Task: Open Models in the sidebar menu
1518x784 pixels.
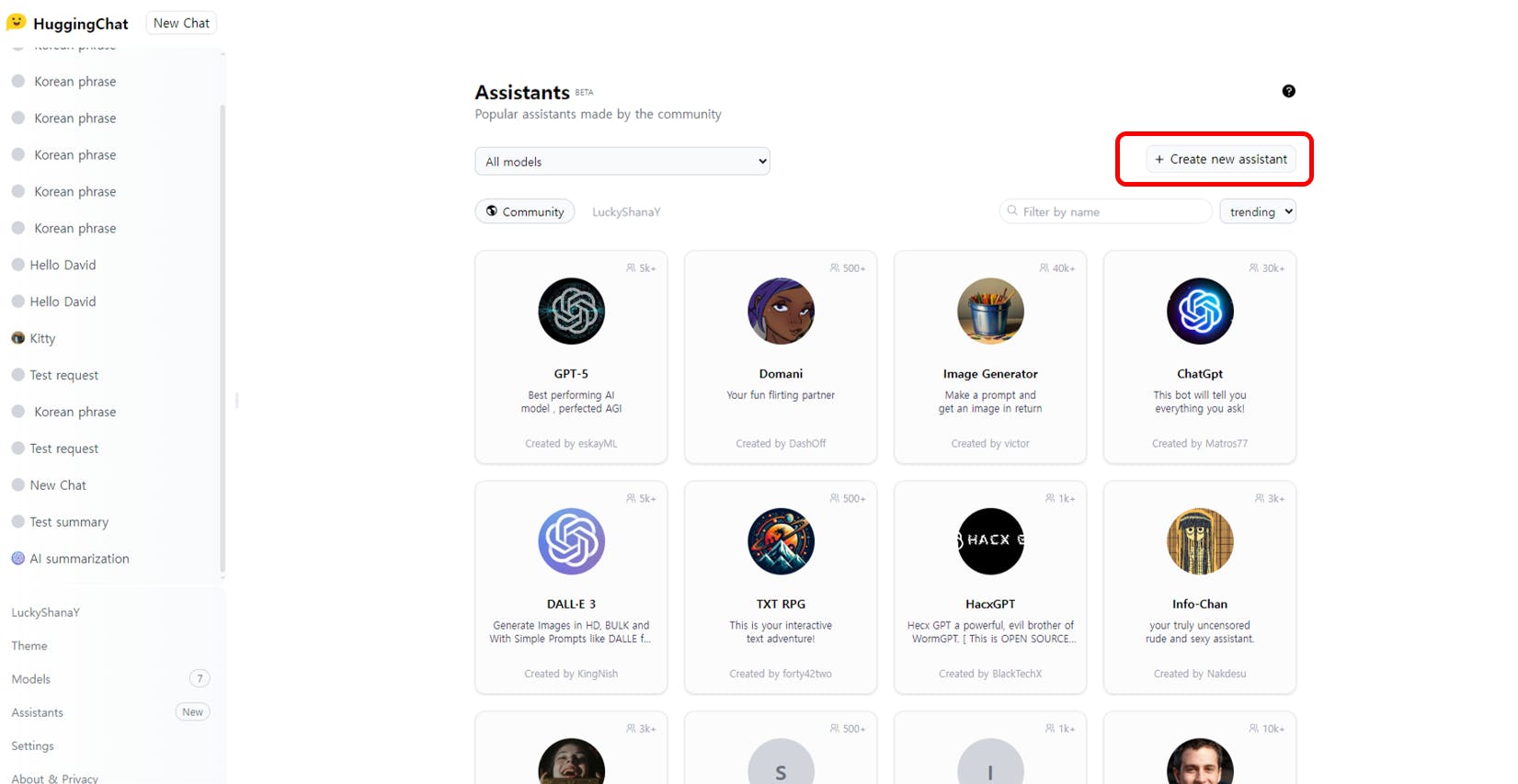Action: (x=31, y=679)
